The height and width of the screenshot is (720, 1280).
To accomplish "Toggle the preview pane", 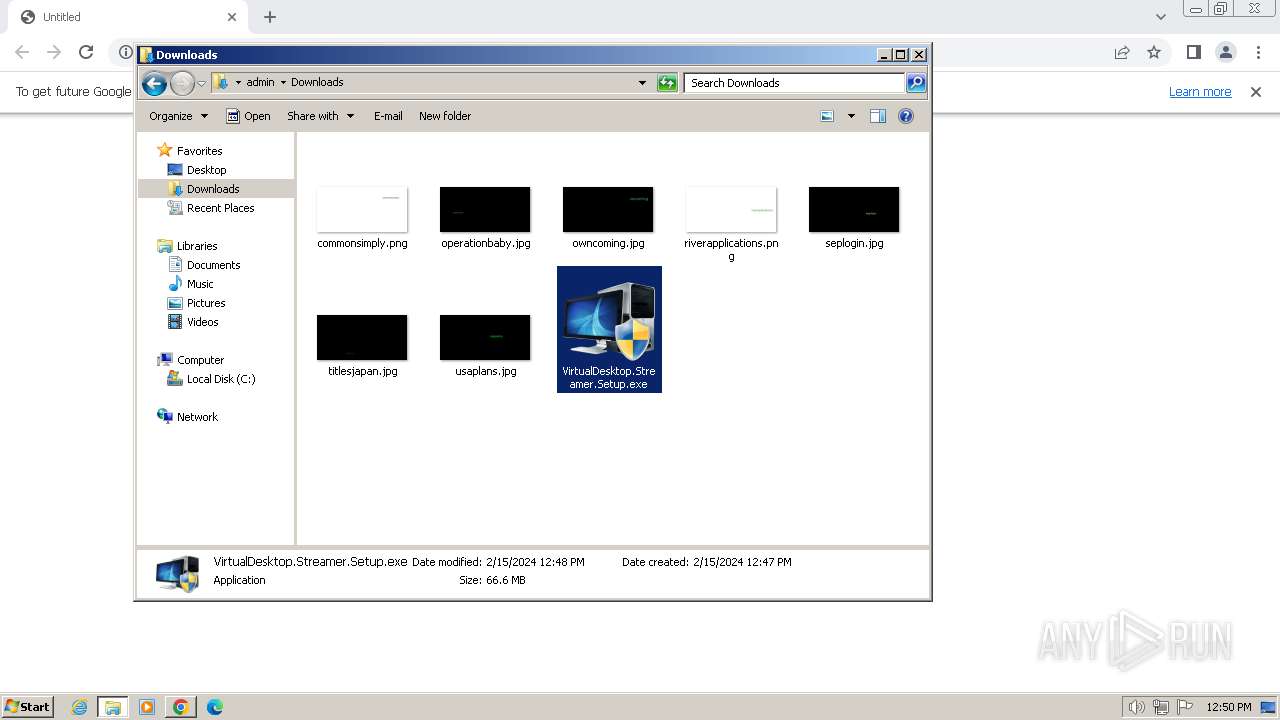I will tap(878, 116).
